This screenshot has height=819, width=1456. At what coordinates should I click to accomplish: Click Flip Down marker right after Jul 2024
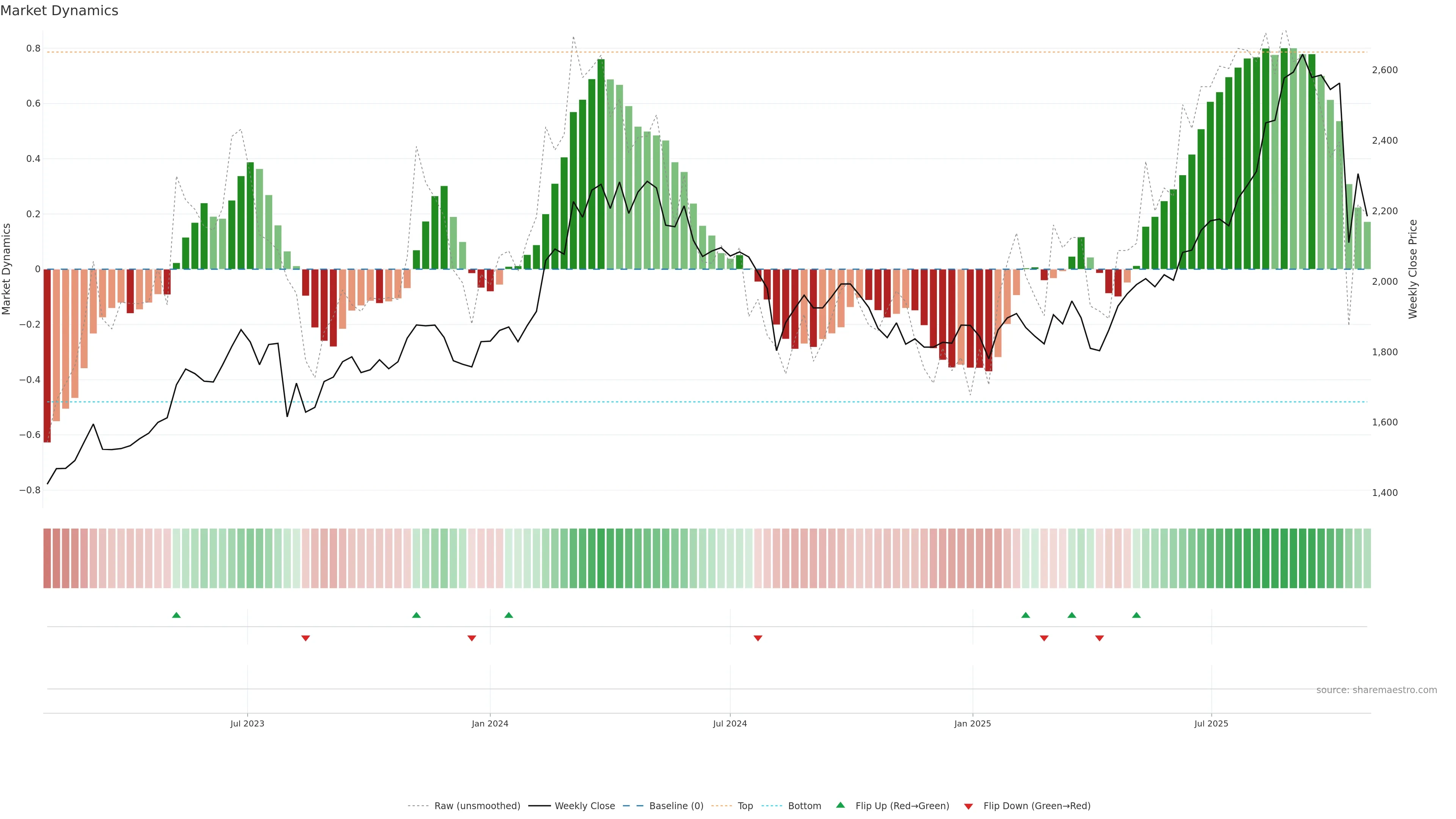click(758, 638)
